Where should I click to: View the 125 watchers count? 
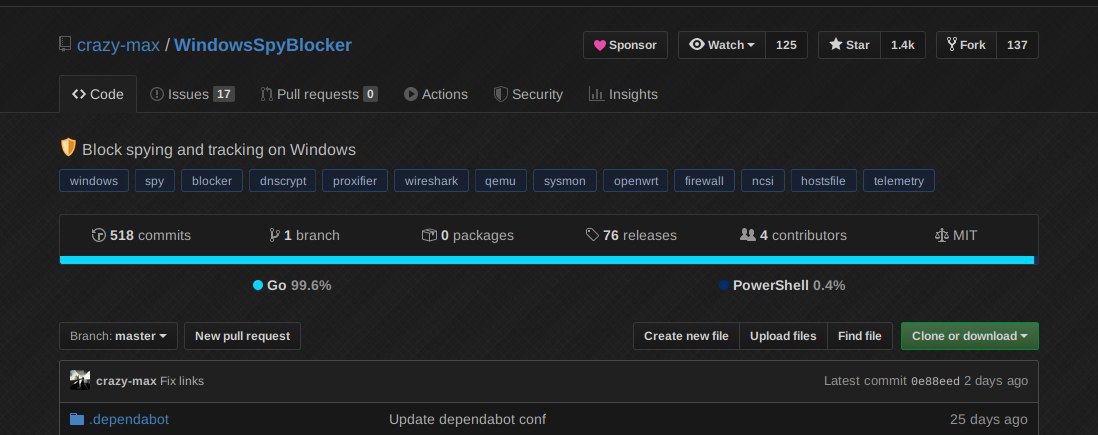pos(786,45)
